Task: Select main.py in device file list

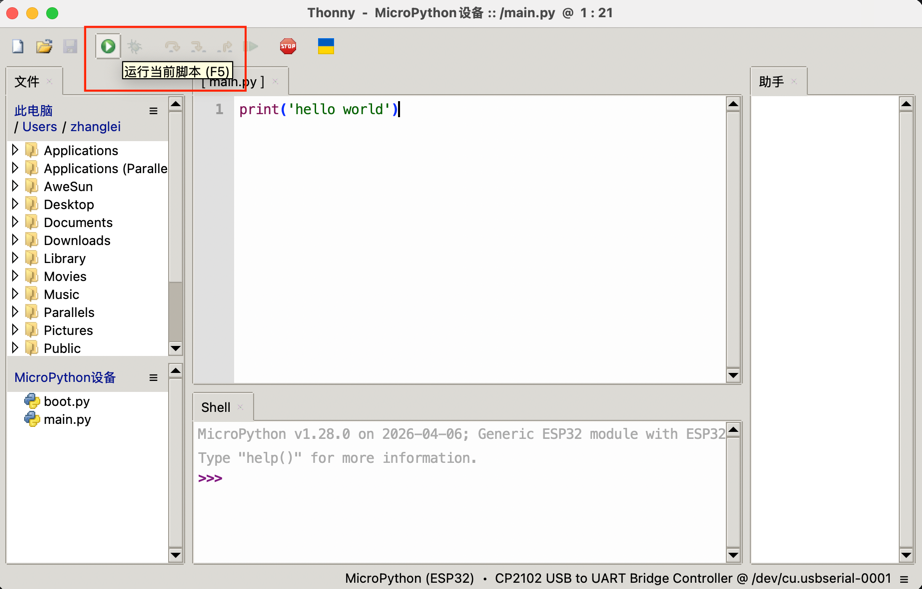Action: (x=67, y=420)
